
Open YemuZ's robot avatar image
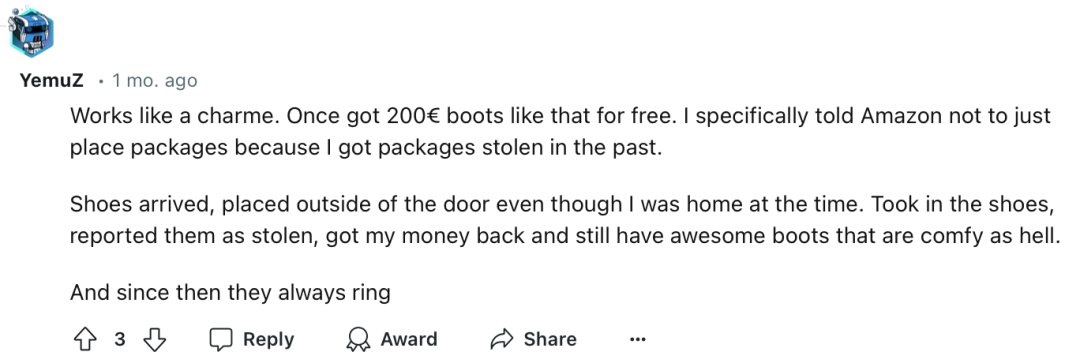coord(30,30)
